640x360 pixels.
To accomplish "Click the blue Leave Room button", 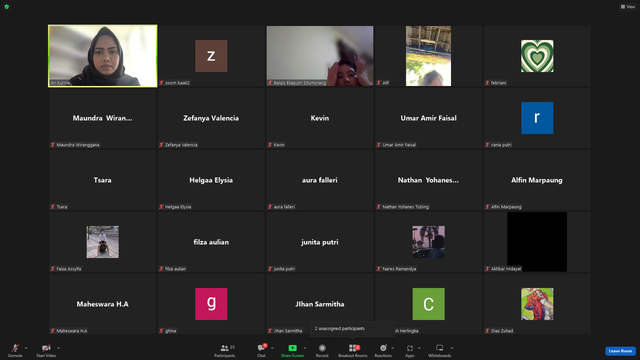I will click(x=620, y=351).
